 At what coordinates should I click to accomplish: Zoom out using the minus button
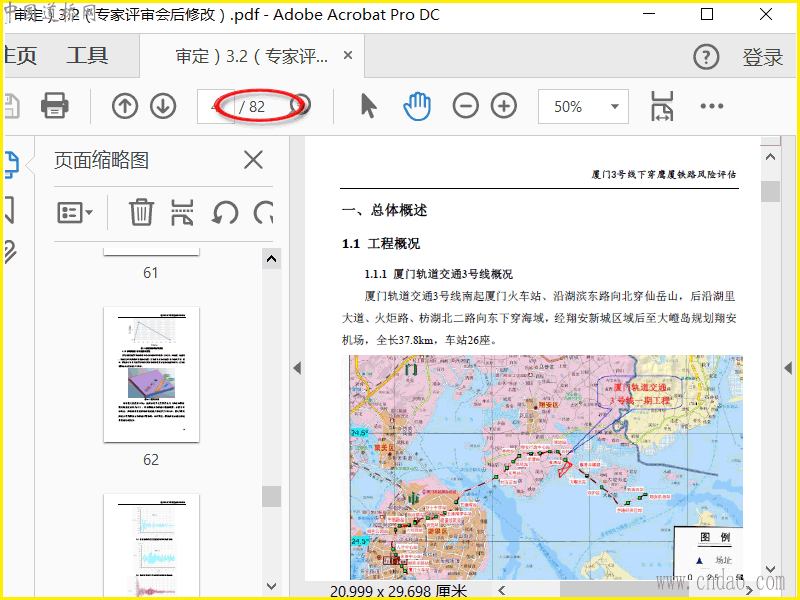click(x=465, y=105)
